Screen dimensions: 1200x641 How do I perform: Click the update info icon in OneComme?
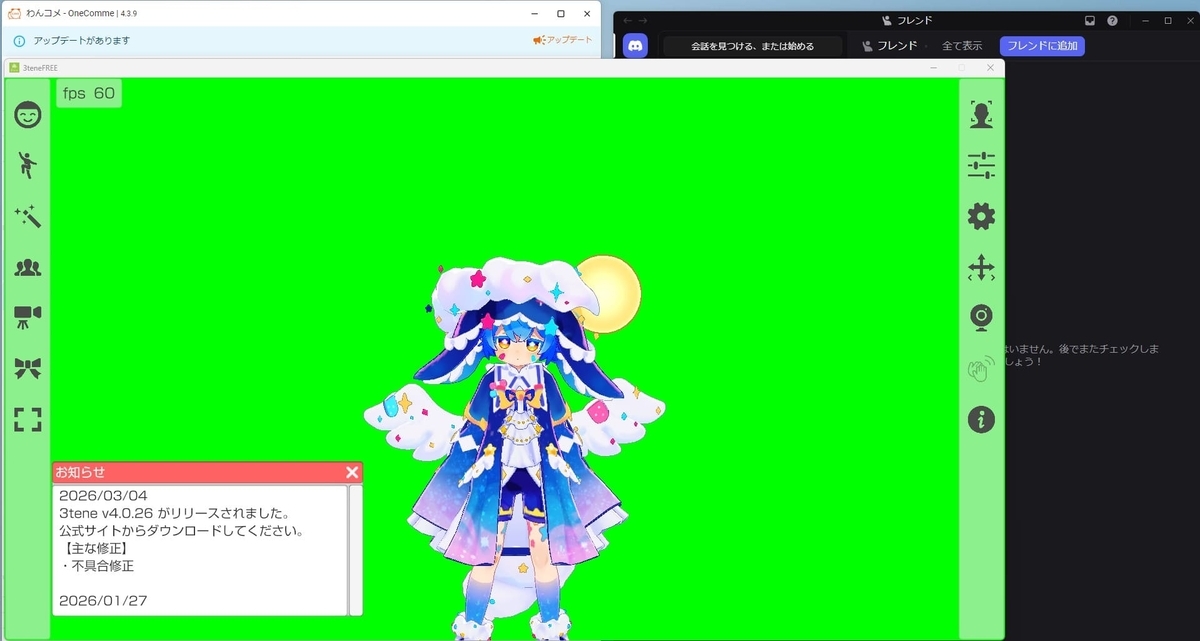tap(19, 41)
